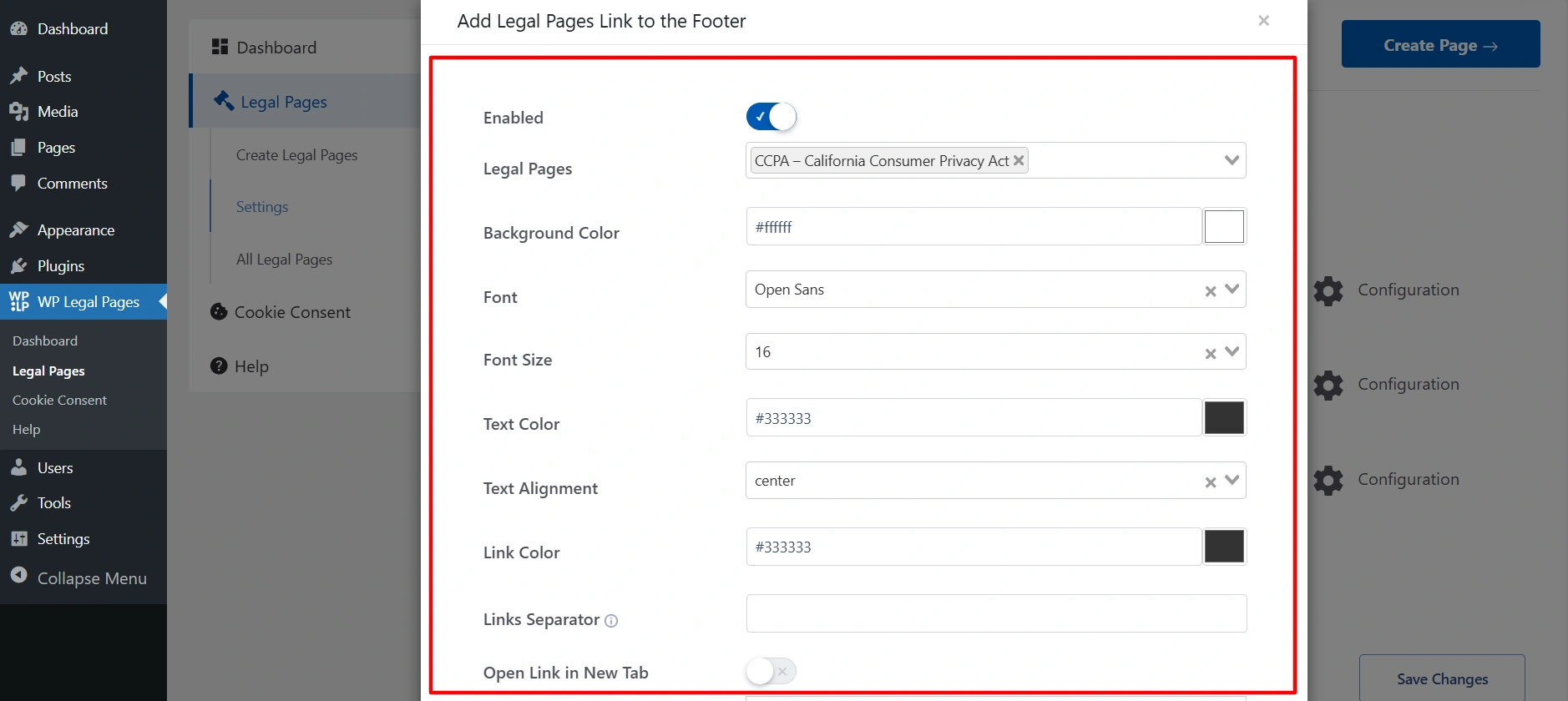Open the Posts menu in WordPress sidebar
Viewport: 1568px width, 701px height.
click(x=83, y=76)
